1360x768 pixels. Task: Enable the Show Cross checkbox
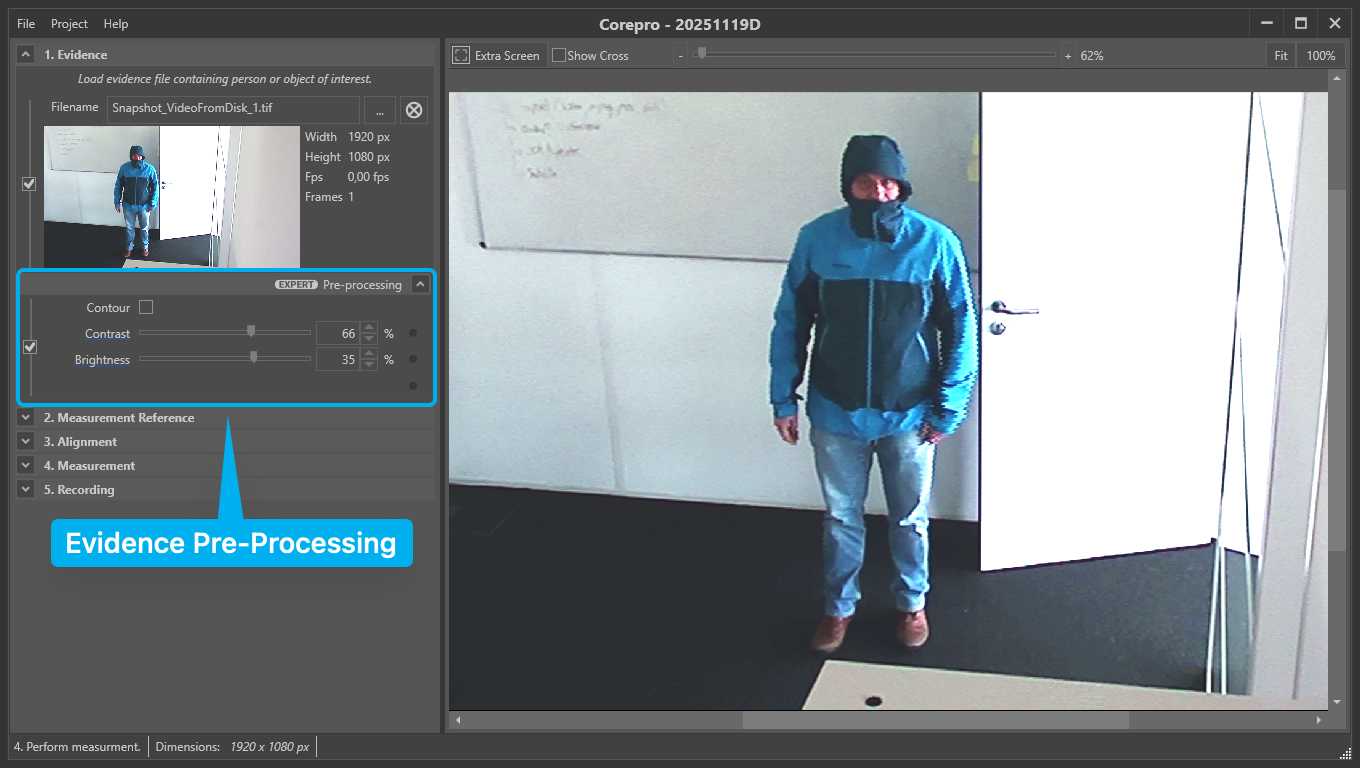(558, 55)
